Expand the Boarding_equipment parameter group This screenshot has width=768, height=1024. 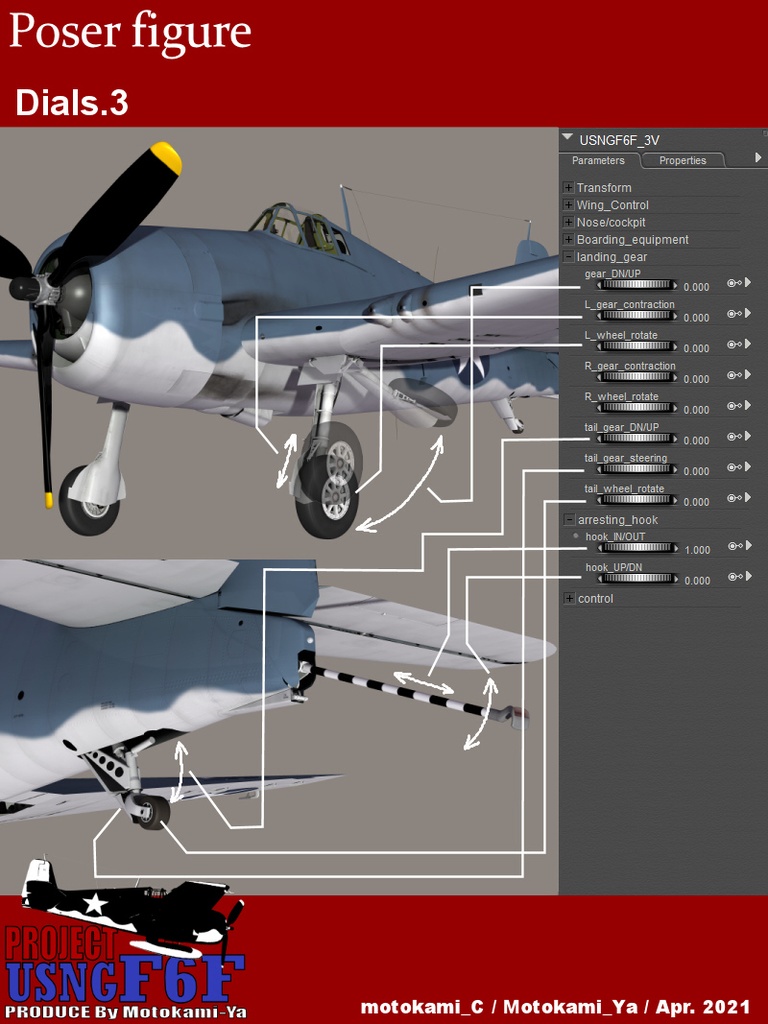569,240
